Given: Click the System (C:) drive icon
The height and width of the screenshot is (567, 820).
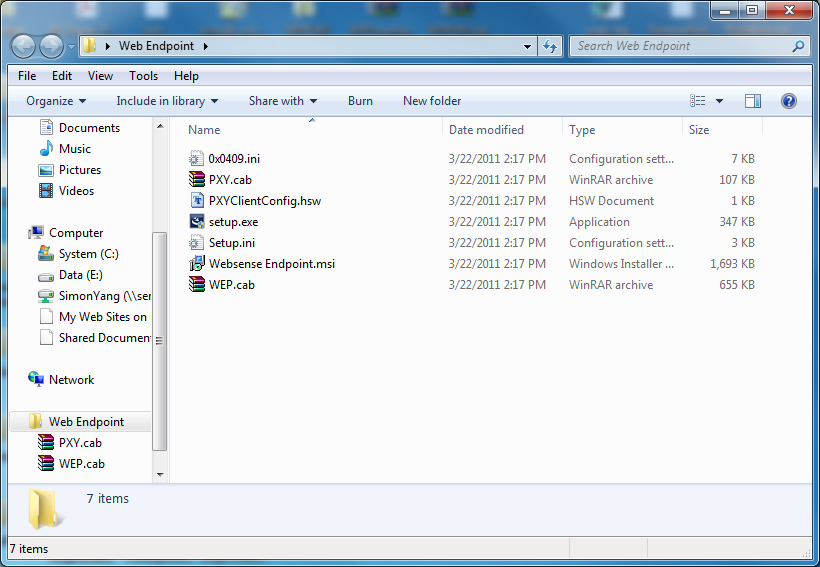Looking at the screenshot, I should (46, 254).
